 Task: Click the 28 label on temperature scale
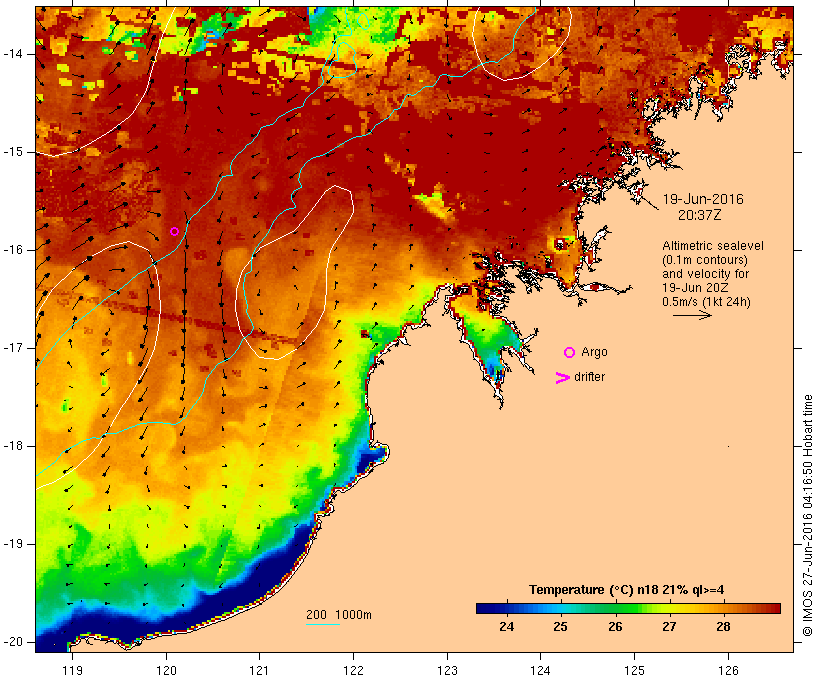723,627
